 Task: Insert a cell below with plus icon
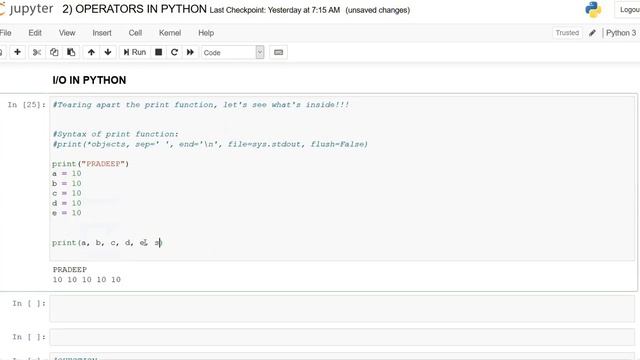coord(17,52)
